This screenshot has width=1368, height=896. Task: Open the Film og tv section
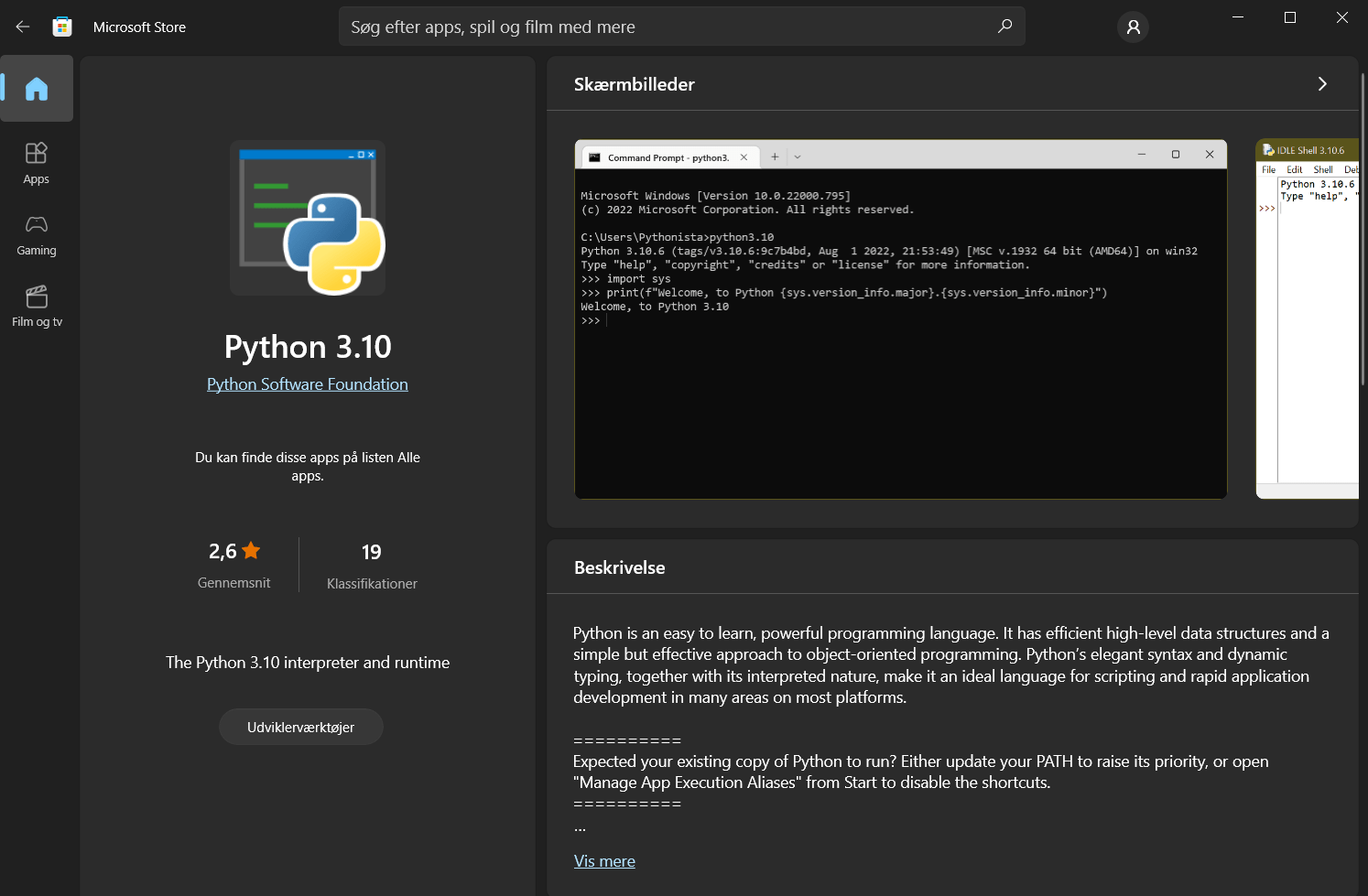point(37,305)
